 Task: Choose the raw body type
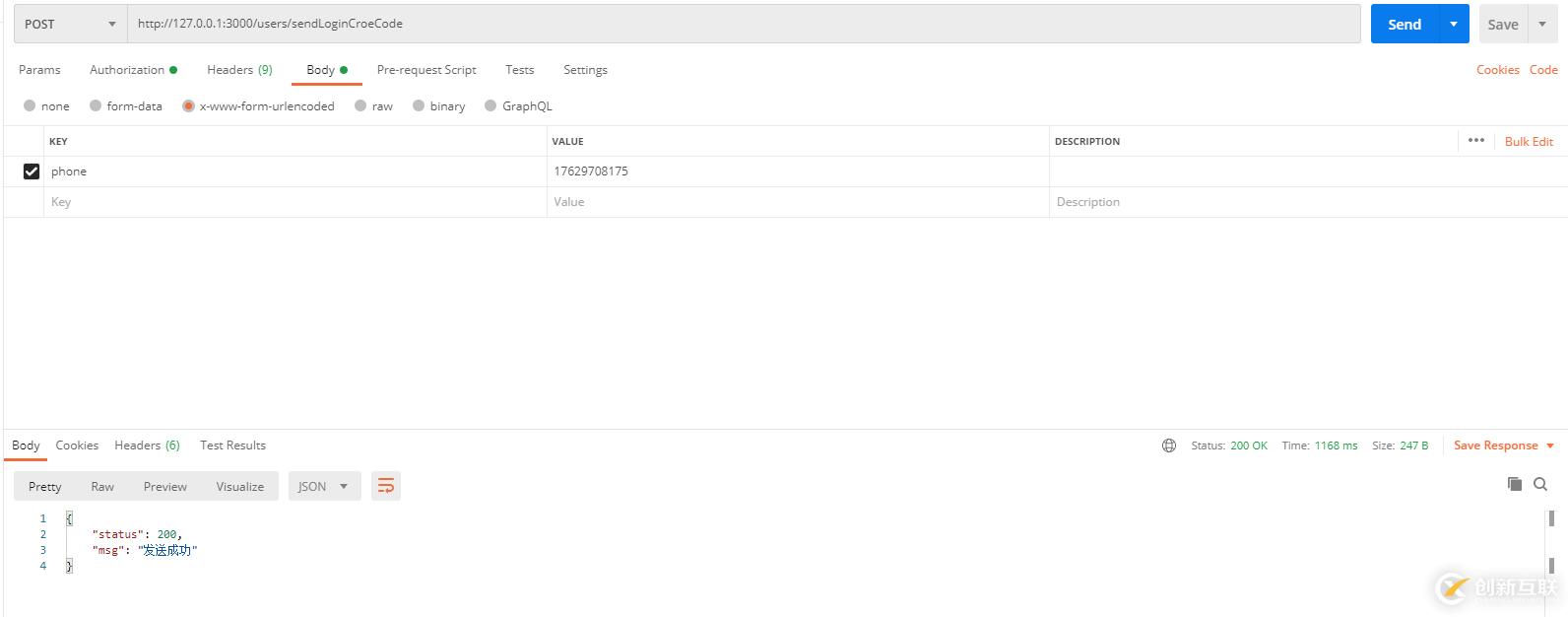pyautogui.click(x=361, y=106)
